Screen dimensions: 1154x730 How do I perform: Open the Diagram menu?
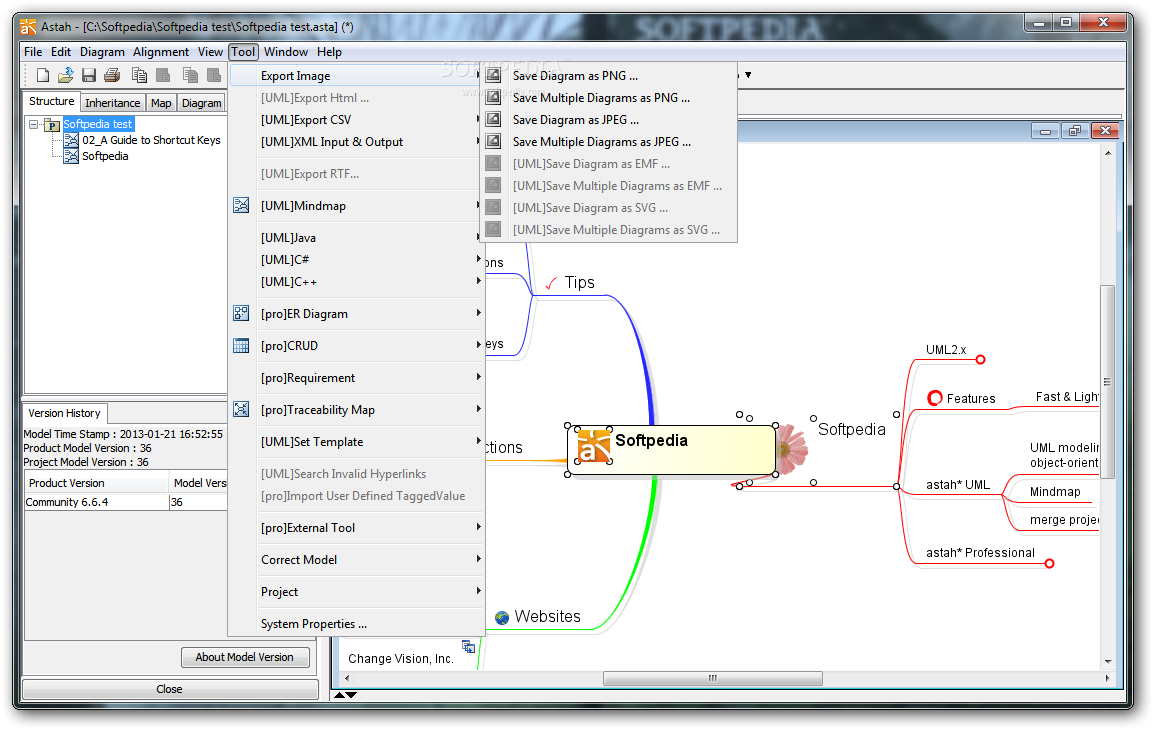pyautogui.click(x=102, y=52)
